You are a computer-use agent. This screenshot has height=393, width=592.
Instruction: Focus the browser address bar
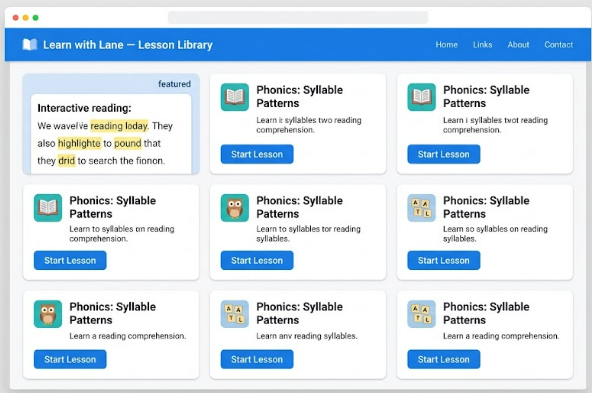(x=298, y=17)
